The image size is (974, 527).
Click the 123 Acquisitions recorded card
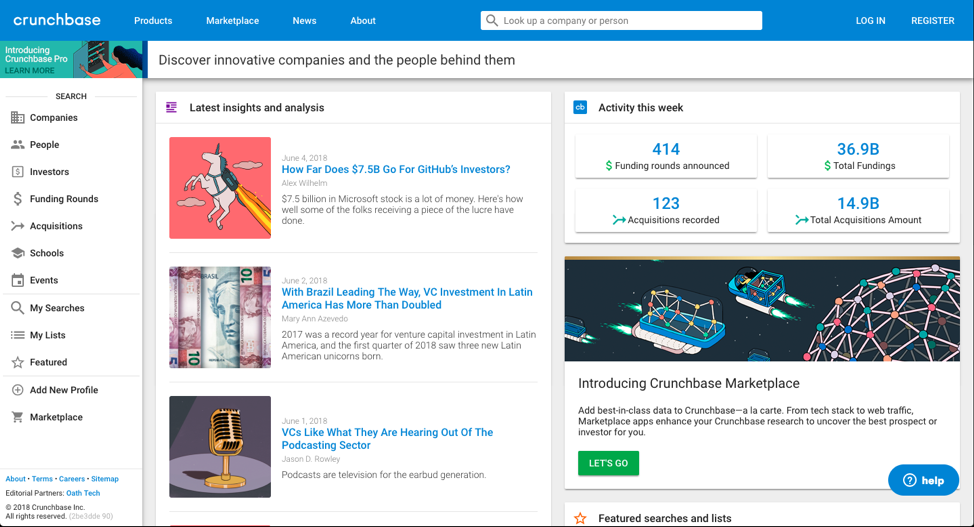point(666,211)
